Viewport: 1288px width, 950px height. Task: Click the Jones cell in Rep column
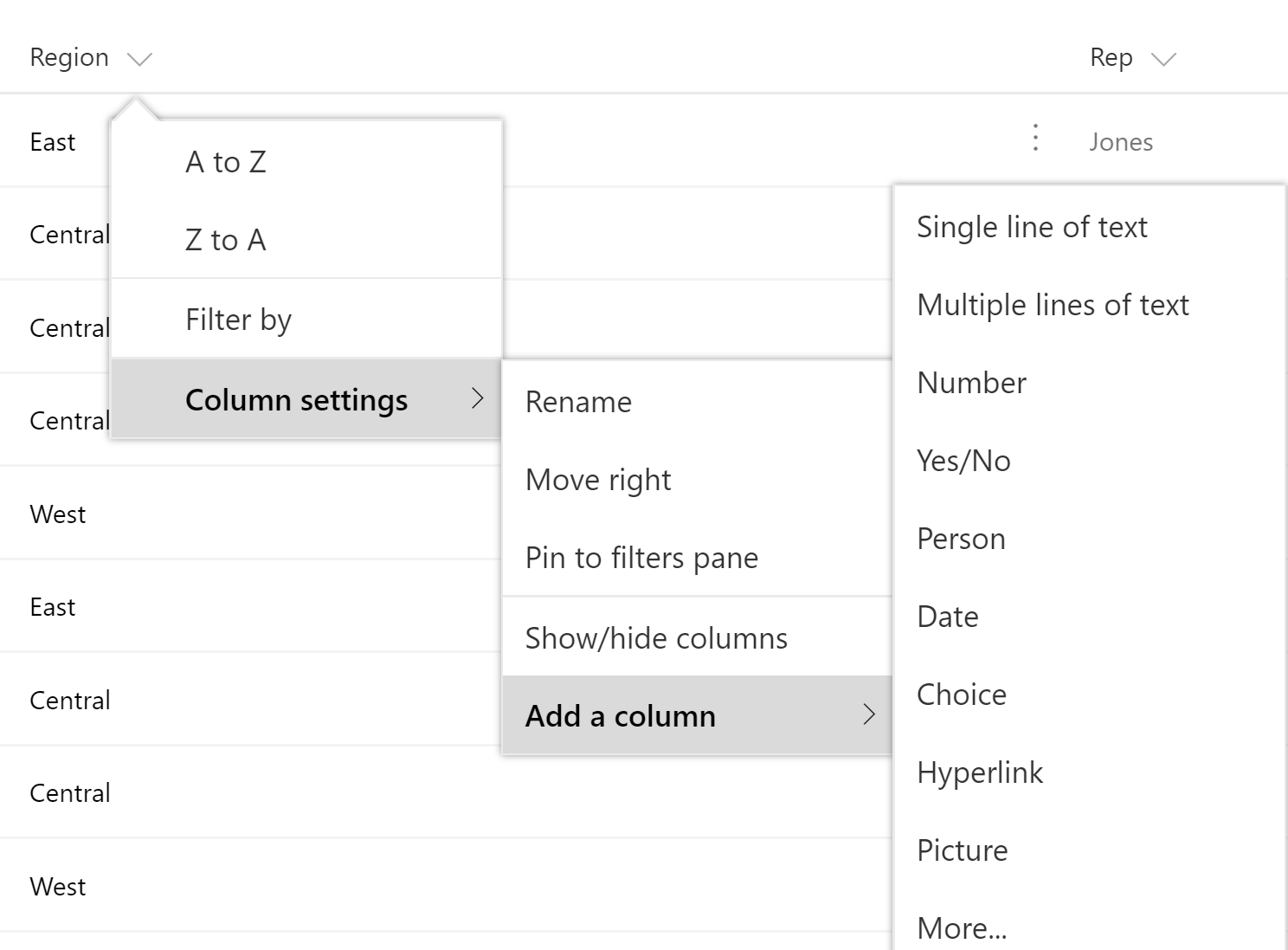(x=1121, y=142)
